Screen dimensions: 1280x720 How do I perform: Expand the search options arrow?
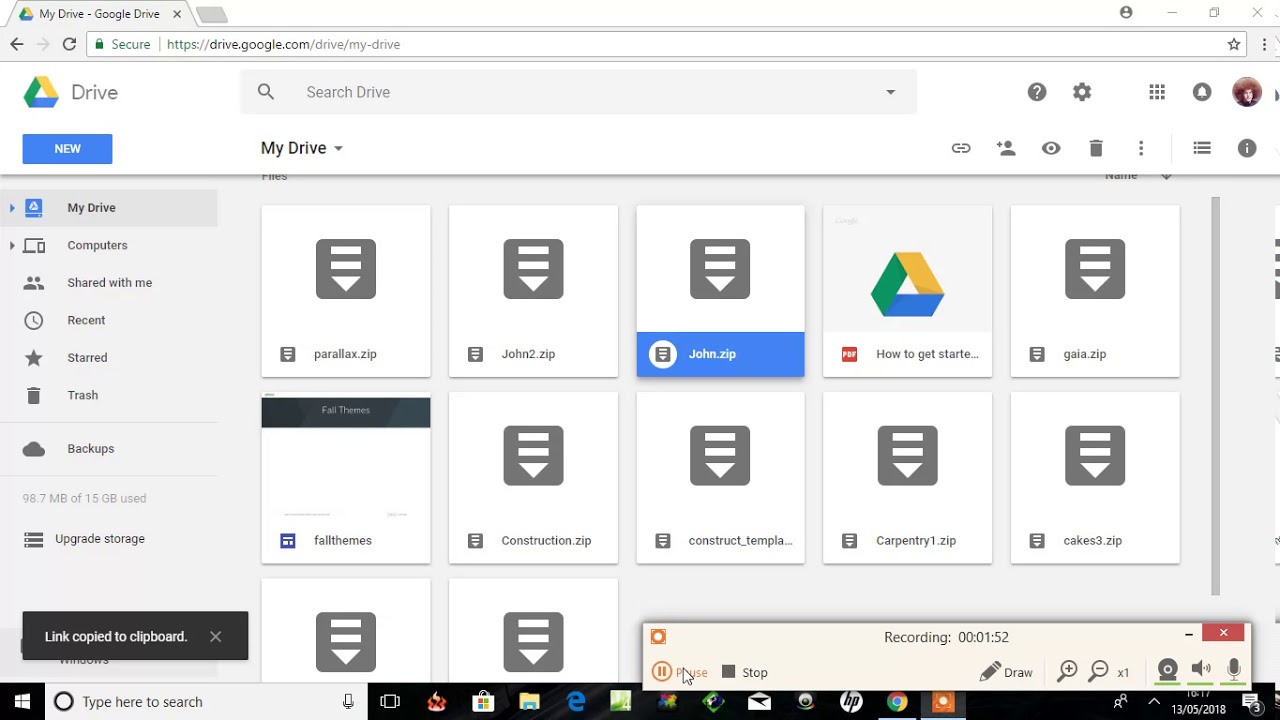pyautogui.click(x=890, y=92)
